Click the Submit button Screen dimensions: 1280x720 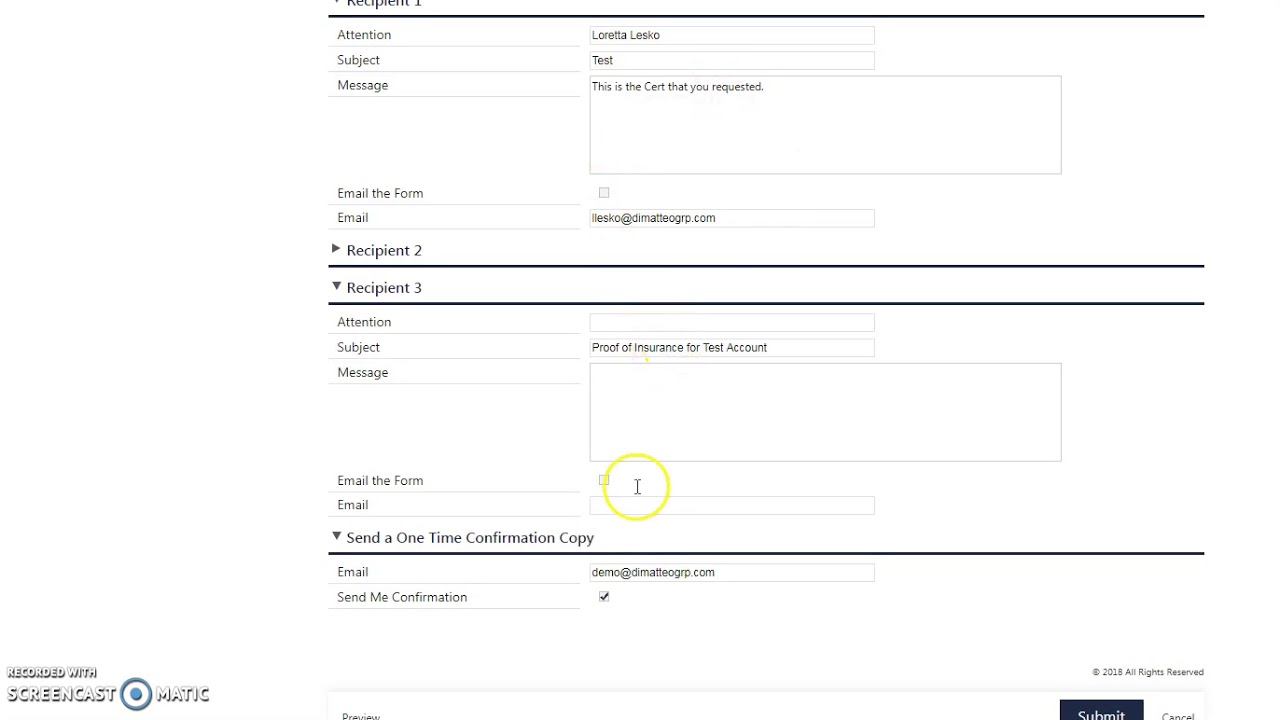1101,711
